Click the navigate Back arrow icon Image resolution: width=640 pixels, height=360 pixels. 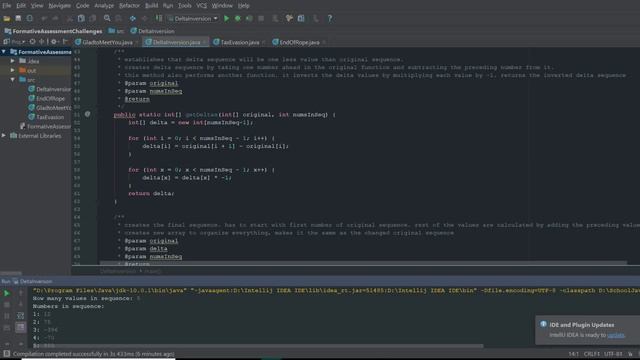click(133, 18)
